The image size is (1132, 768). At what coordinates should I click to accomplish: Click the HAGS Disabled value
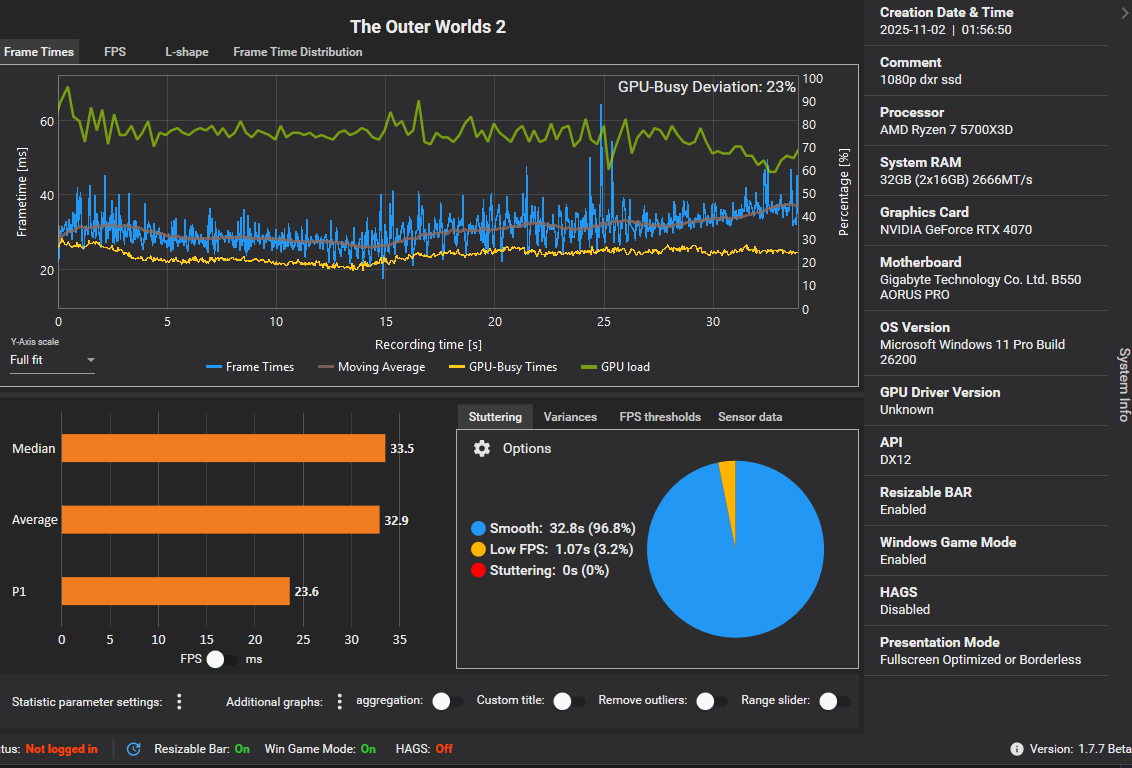point(905,609)
